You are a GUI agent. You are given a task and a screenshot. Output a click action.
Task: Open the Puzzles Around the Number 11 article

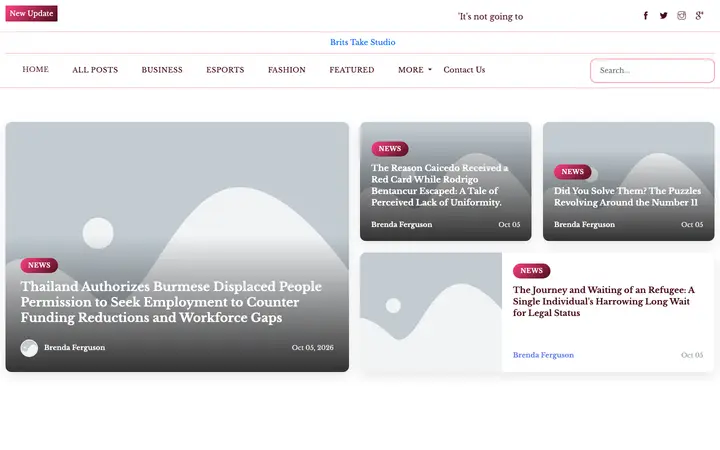pos(627,197)
